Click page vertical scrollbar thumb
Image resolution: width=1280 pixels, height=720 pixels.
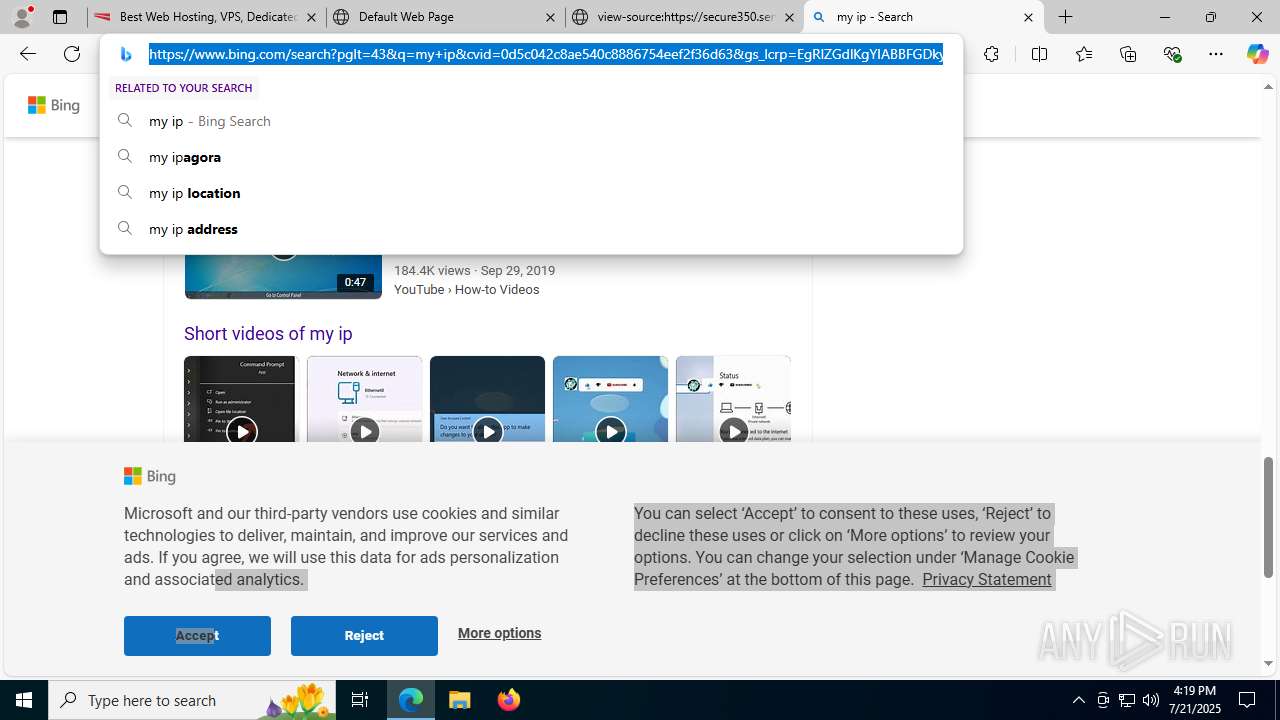click(x=1268, y=517)
